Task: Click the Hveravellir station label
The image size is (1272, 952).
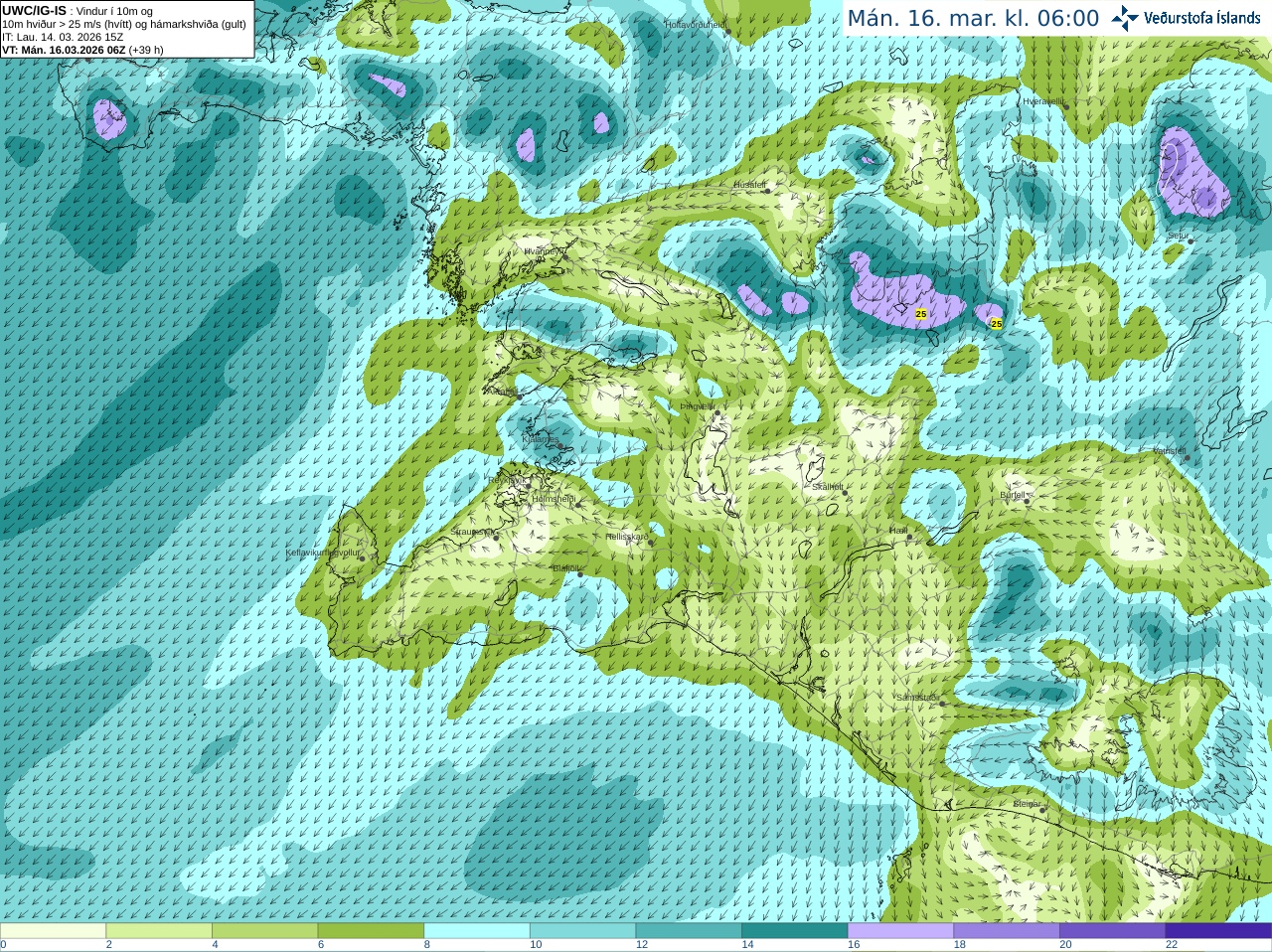Action: pyautogui.click(x=1043, y=101)
